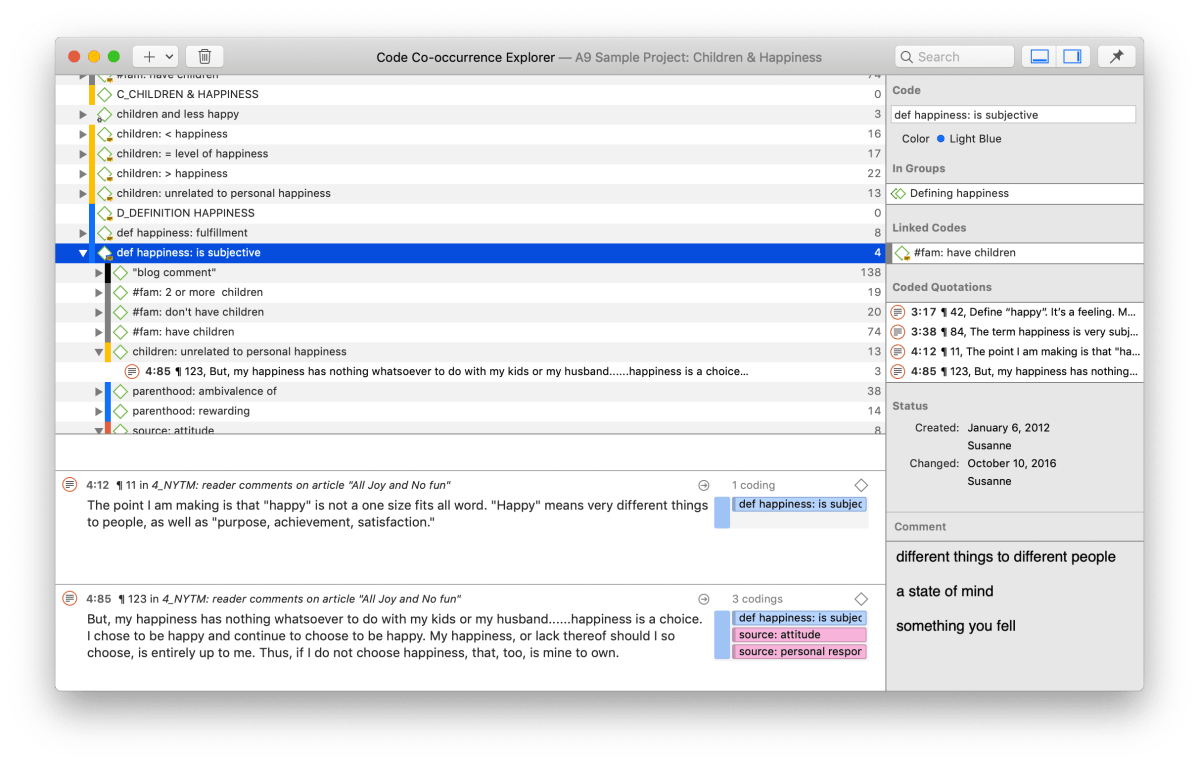
Task: Click the Defining happiness group icon
Action: (898, 193)
